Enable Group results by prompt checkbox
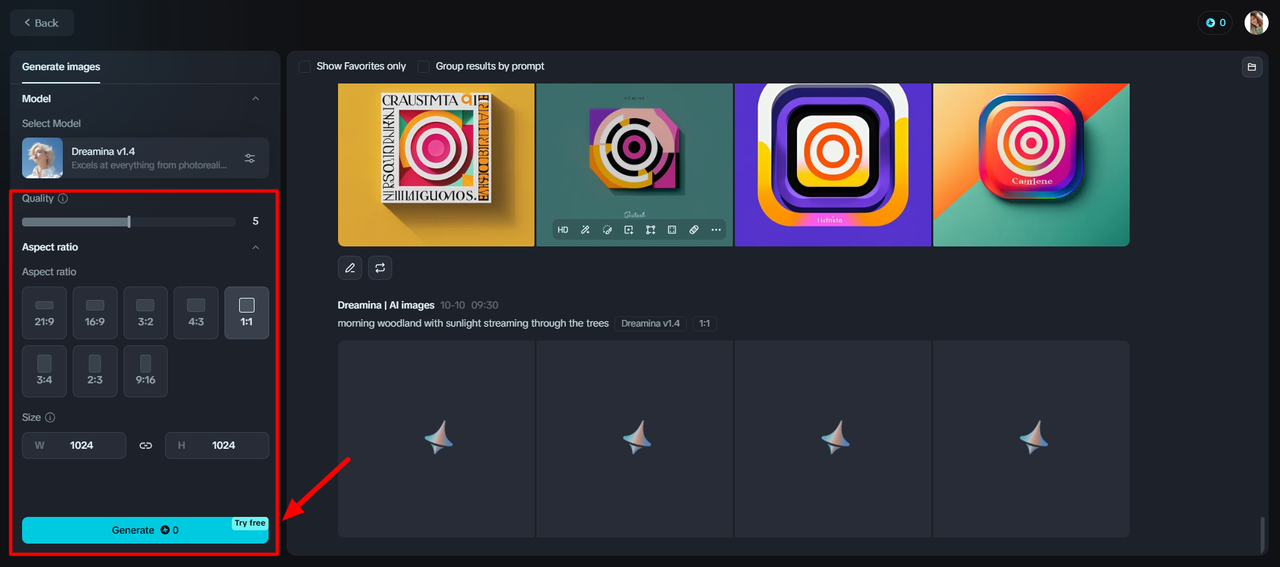The image size is (1280, 567). [424, 66]
